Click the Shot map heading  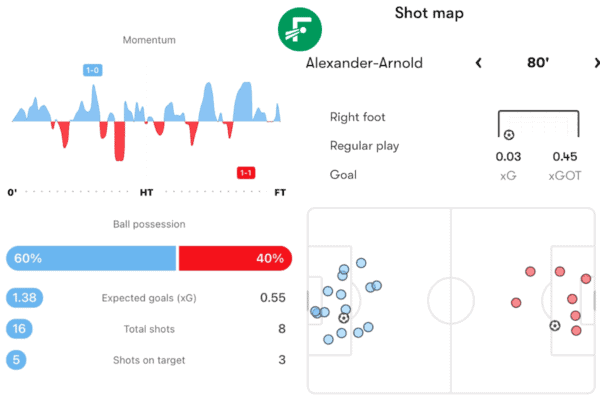pyautogui.click(x=429, y=13)
